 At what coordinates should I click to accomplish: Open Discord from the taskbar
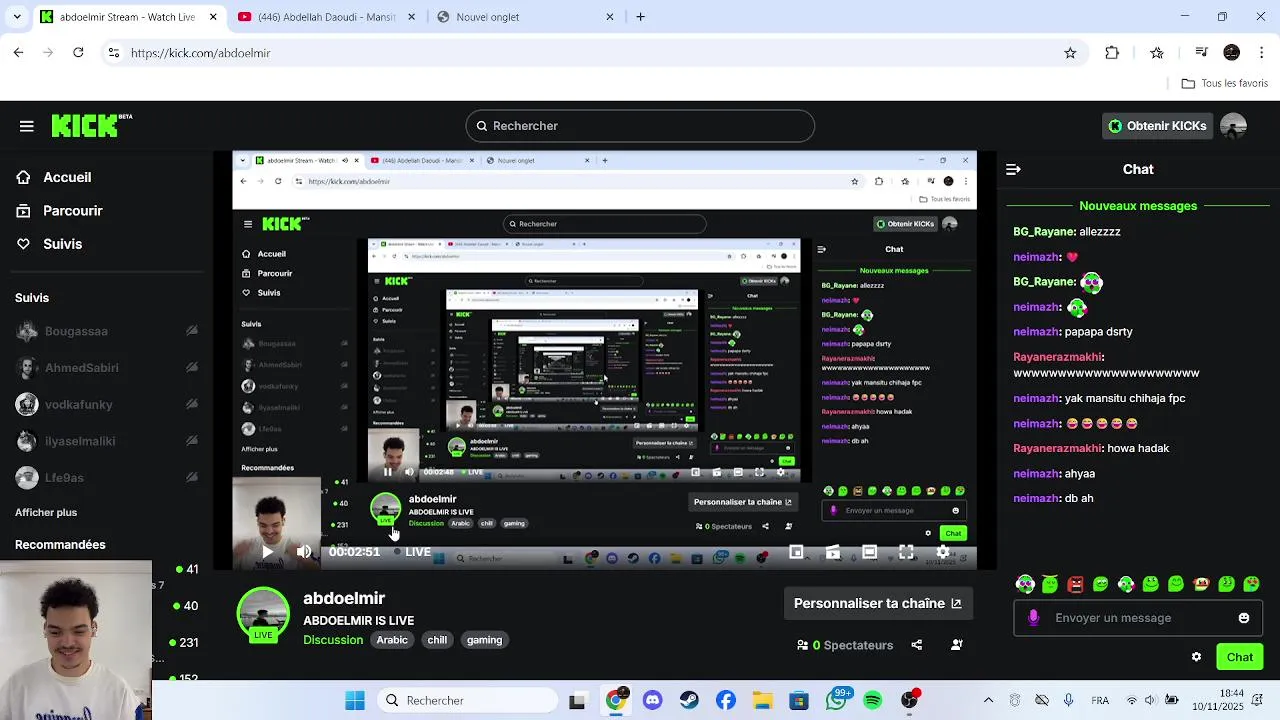[x=653, y=701]
